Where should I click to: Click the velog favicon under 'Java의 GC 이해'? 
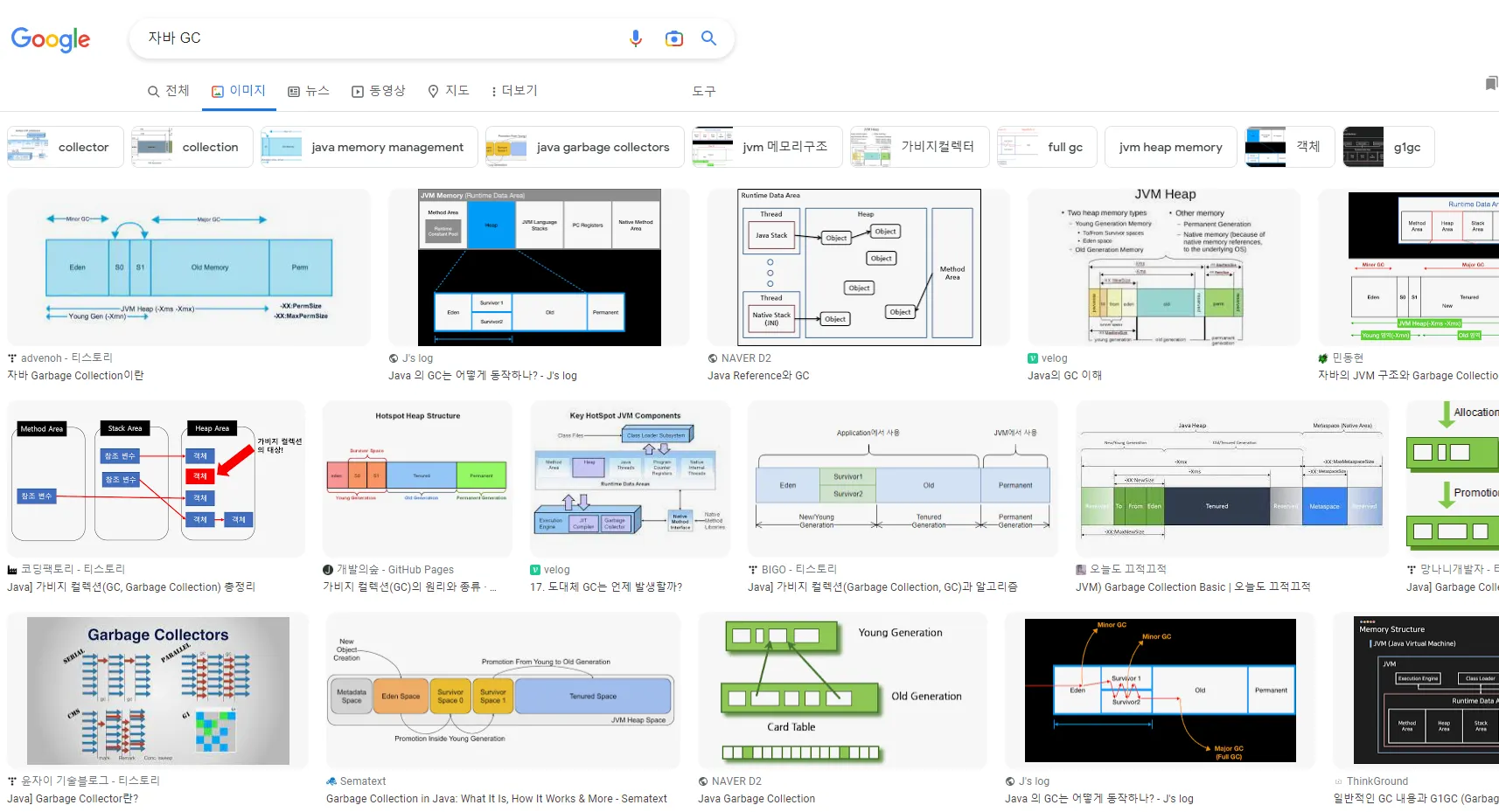click(x=1033, y=358)
